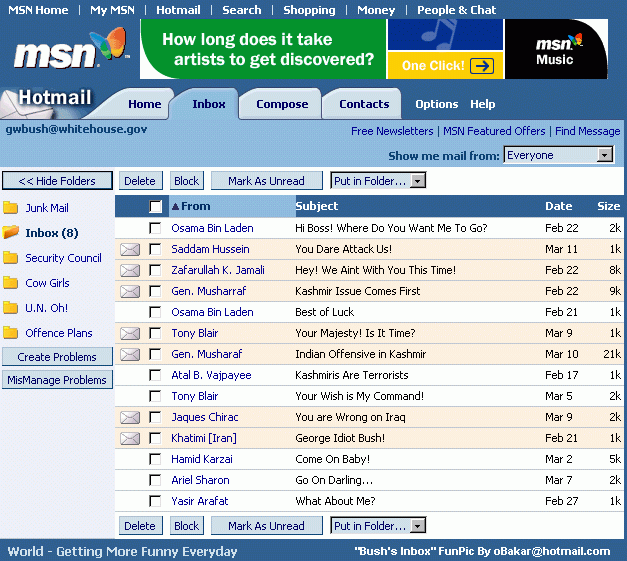This screenshot has height=561, width=627.
Task: Switch to the Contacts tab
Action: (364, 104)
